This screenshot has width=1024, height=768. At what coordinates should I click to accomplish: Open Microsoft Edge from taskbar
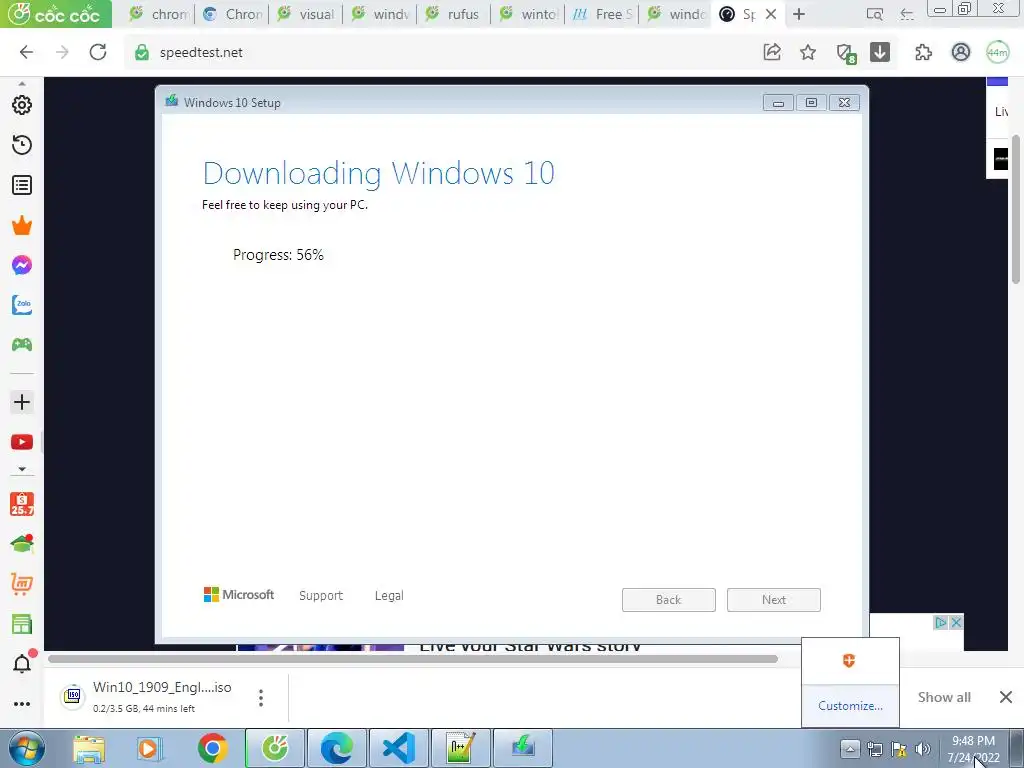coord(337,748)
